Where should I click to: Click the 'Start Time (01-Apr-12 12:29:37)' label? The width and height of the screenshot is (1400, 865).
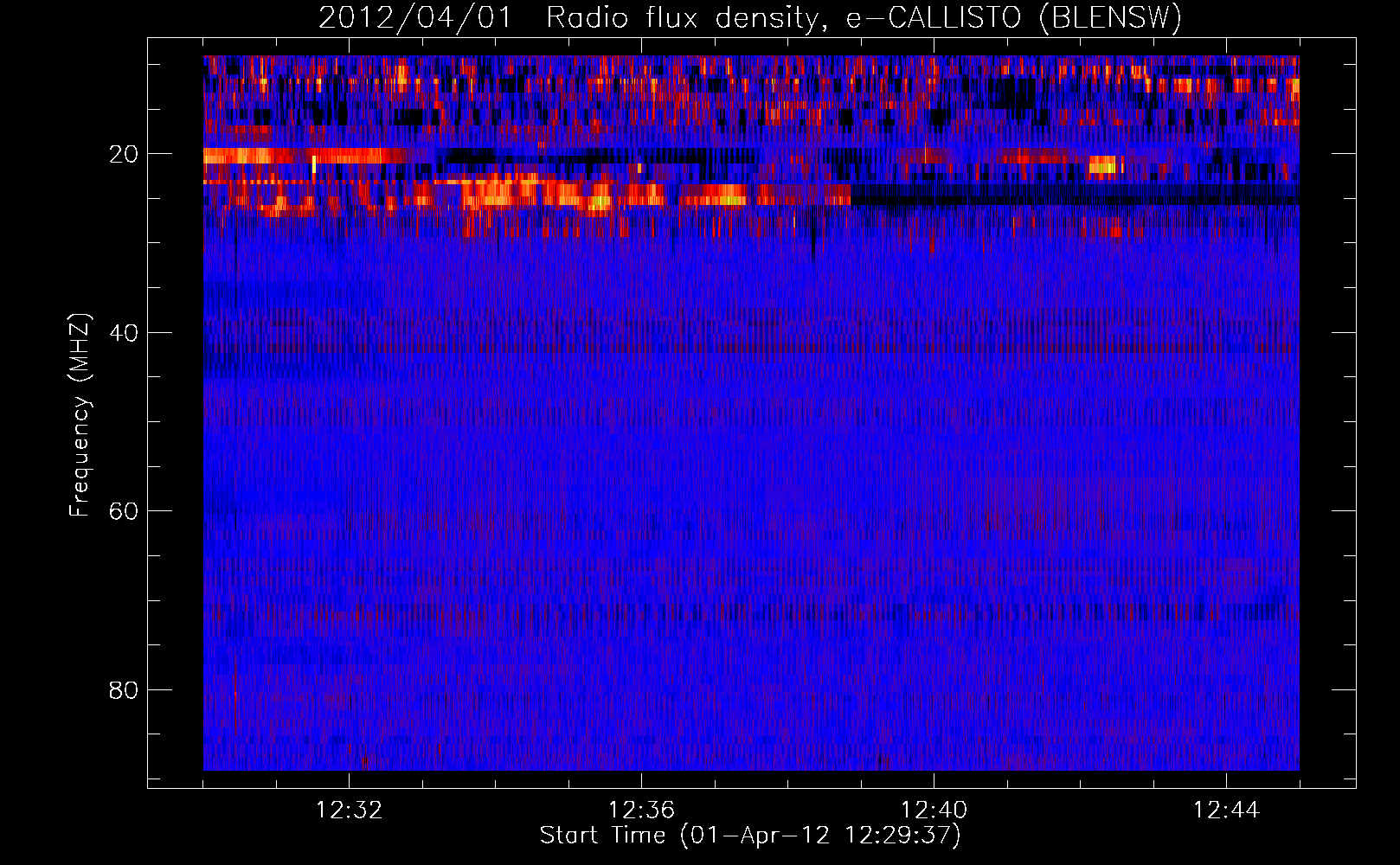tap(750, 836)
